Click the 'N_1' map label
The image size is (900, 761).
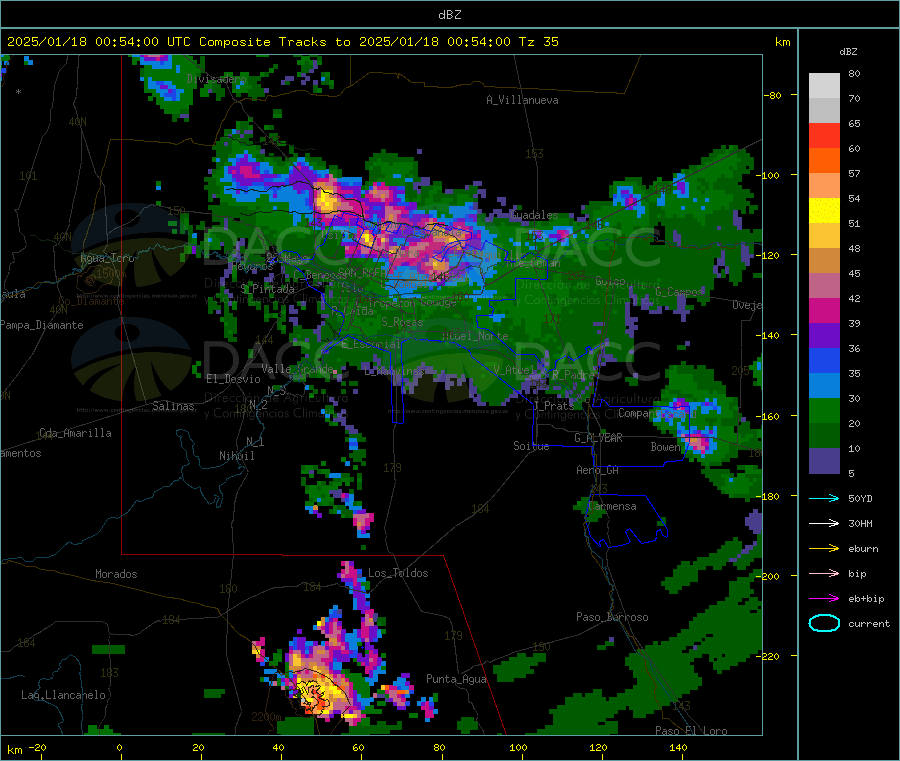click(255, 442)
